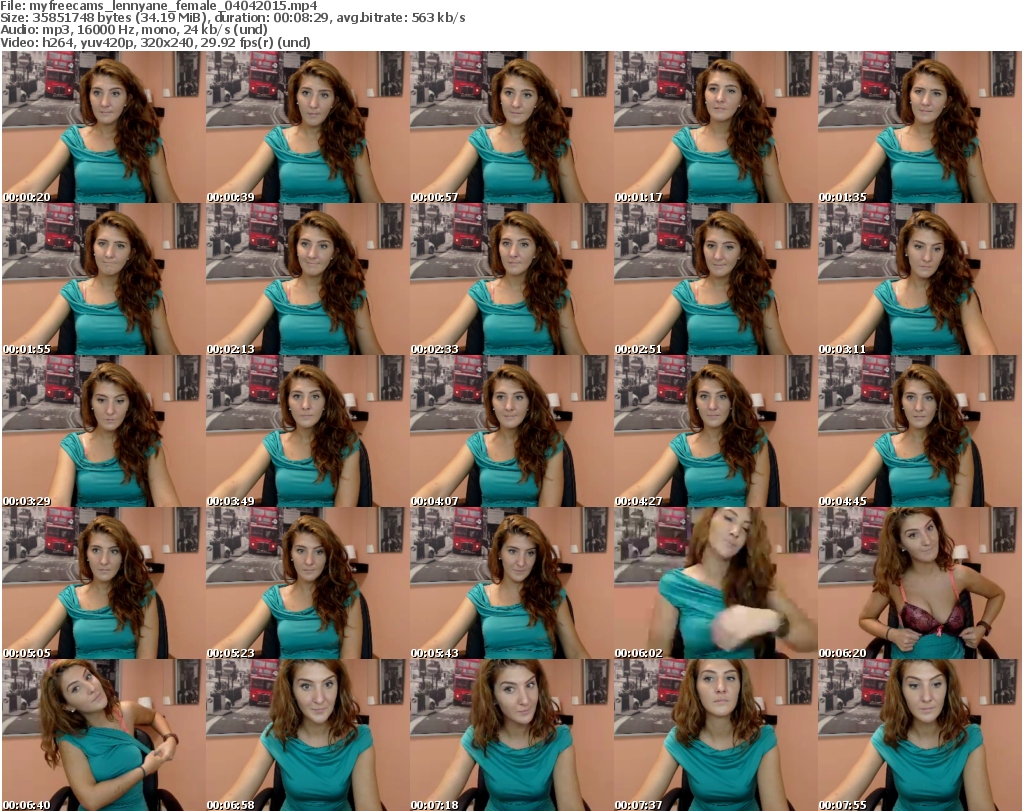
Task: Click the File name line in header
Action: (160, 6)
